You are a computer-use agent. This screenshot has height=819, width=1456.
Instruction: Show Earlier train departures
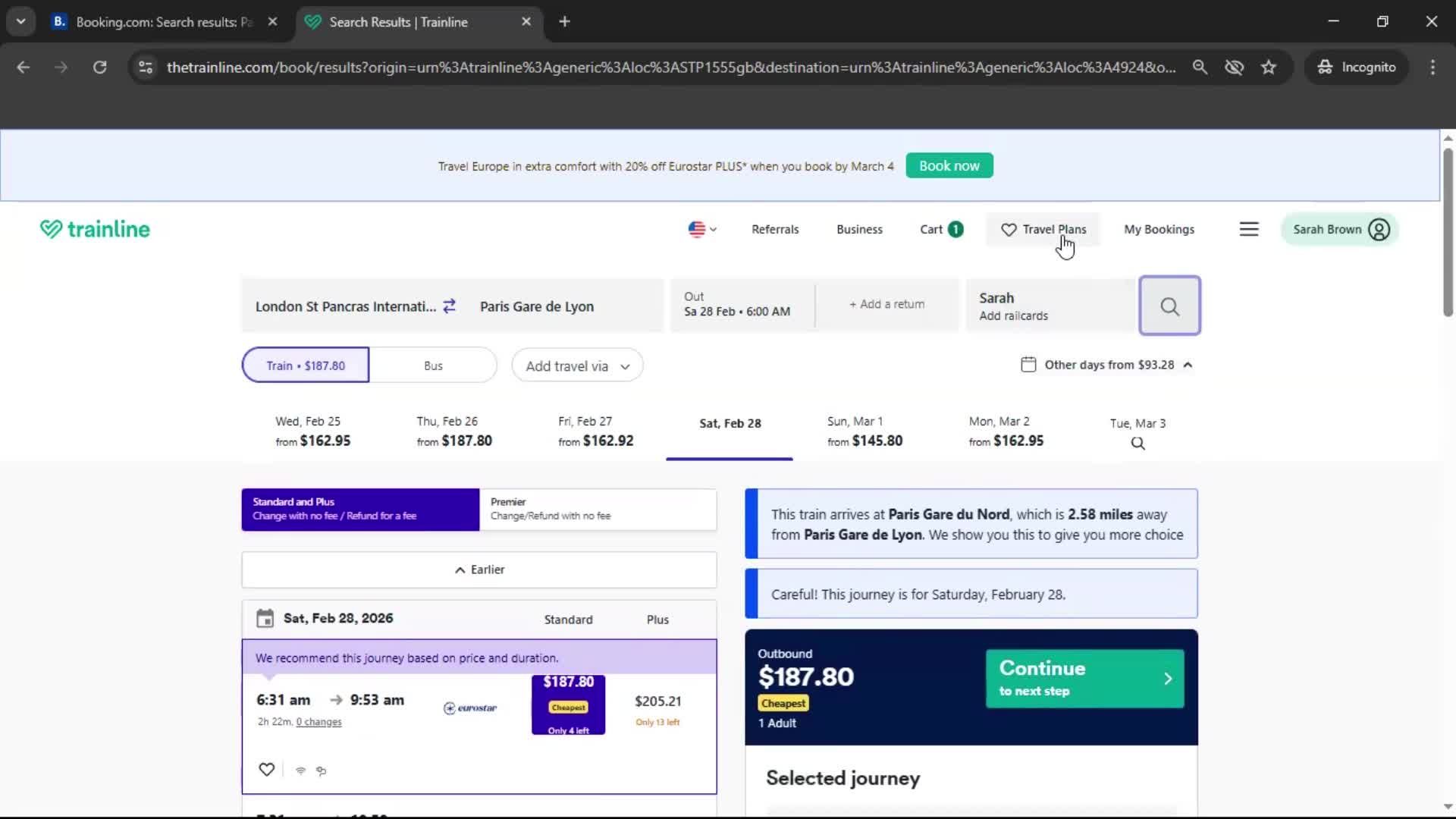[x=479, y=570]
